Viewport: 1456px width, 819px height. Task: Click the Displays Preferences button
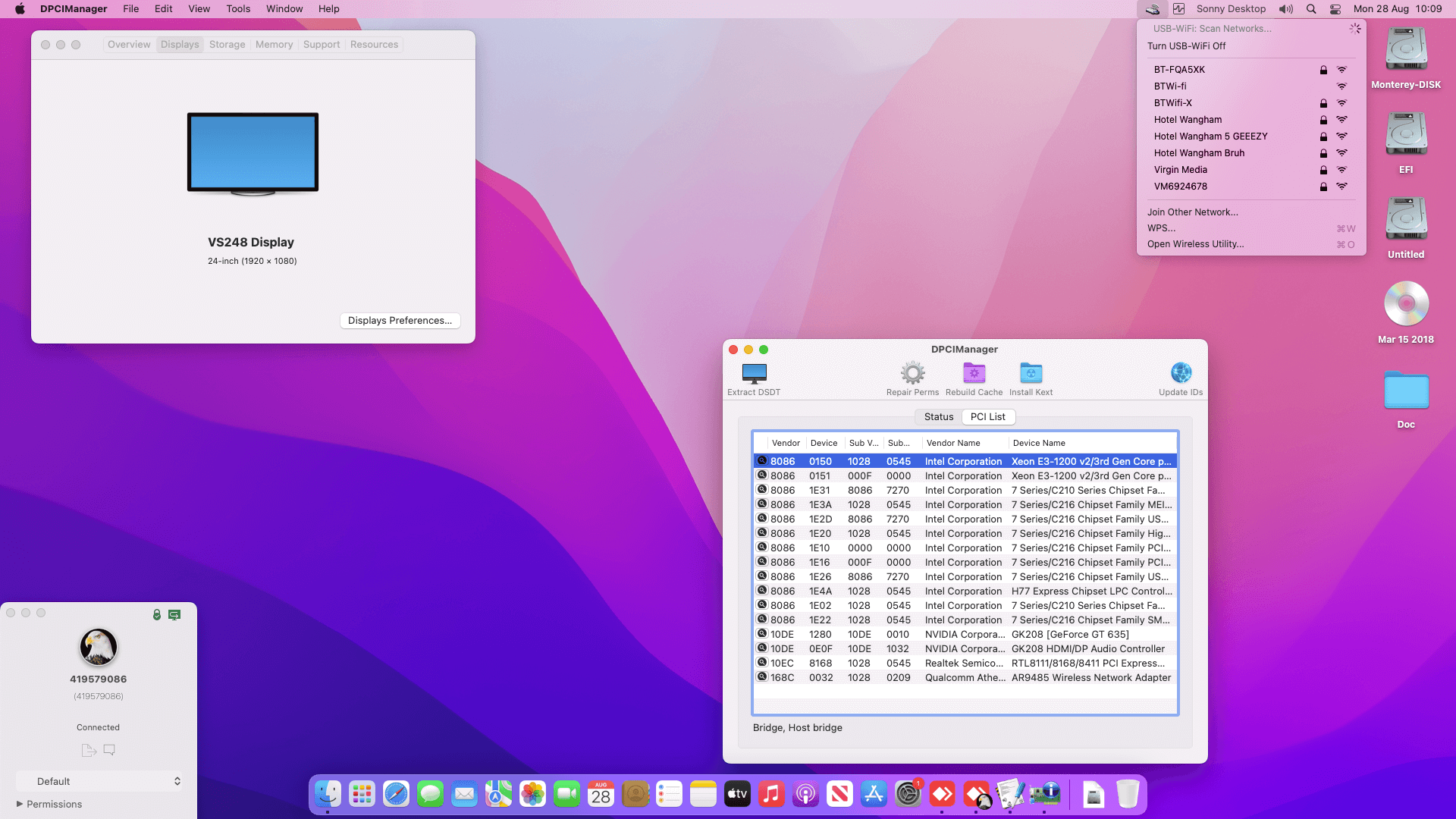point(400,321)
